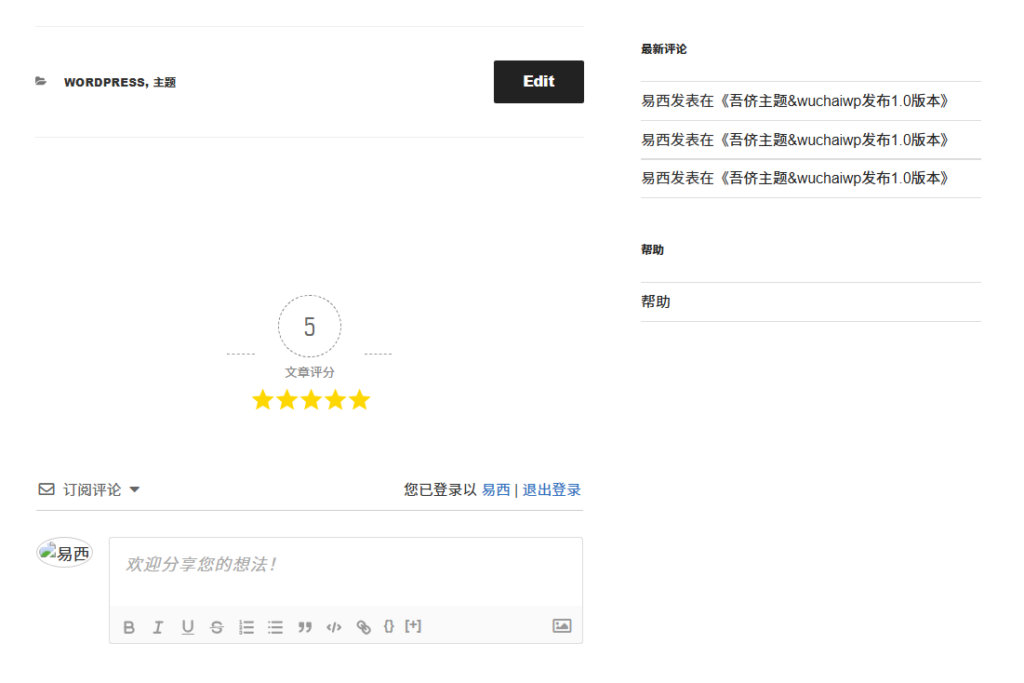Insert a blockquote in comment
The height and width of the screenshot is (683, 1024).
[305, 627]
